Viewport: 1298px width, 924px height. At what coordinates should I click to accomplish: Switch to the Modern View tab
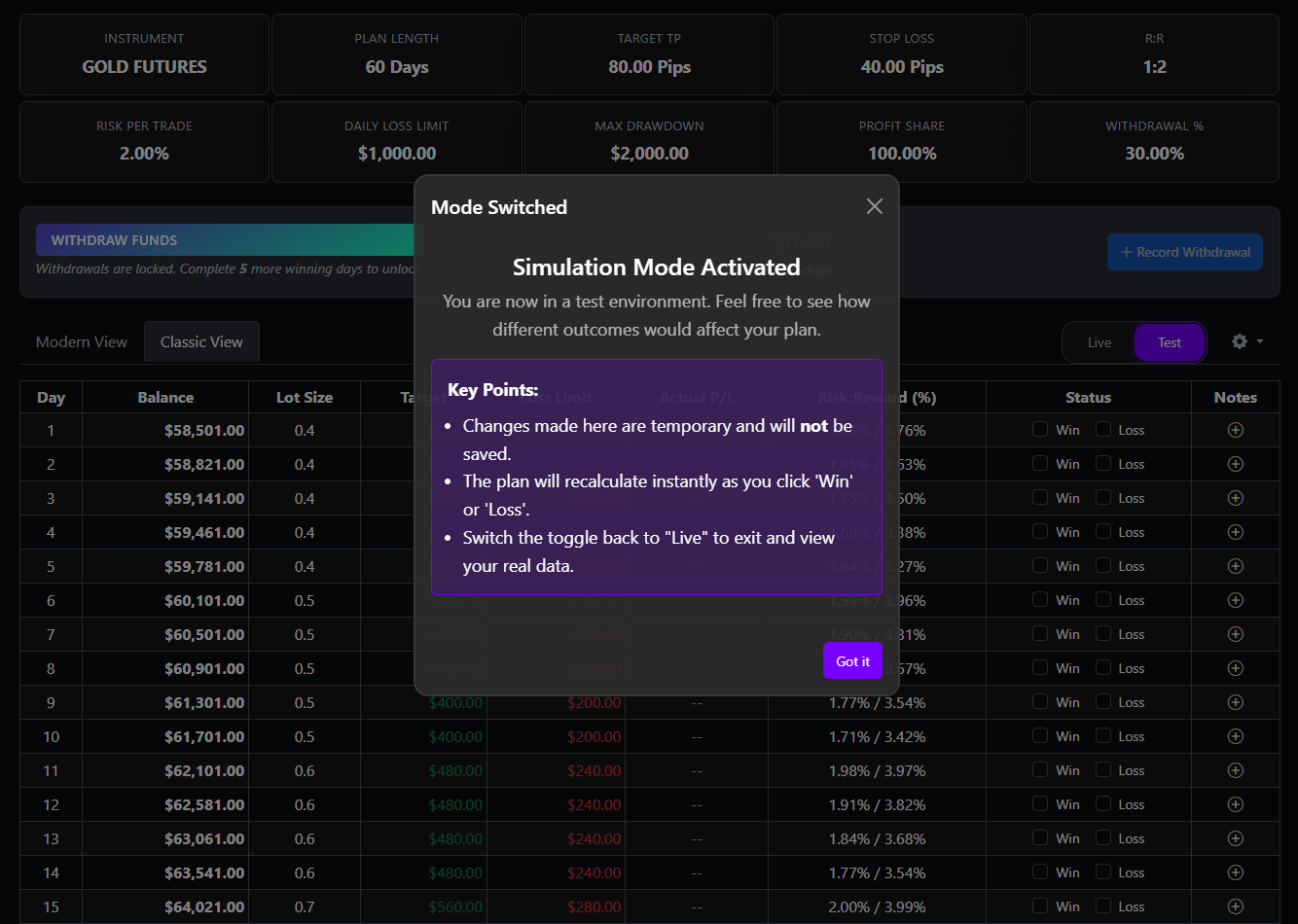pyautogui.click(x=81, y=341)
